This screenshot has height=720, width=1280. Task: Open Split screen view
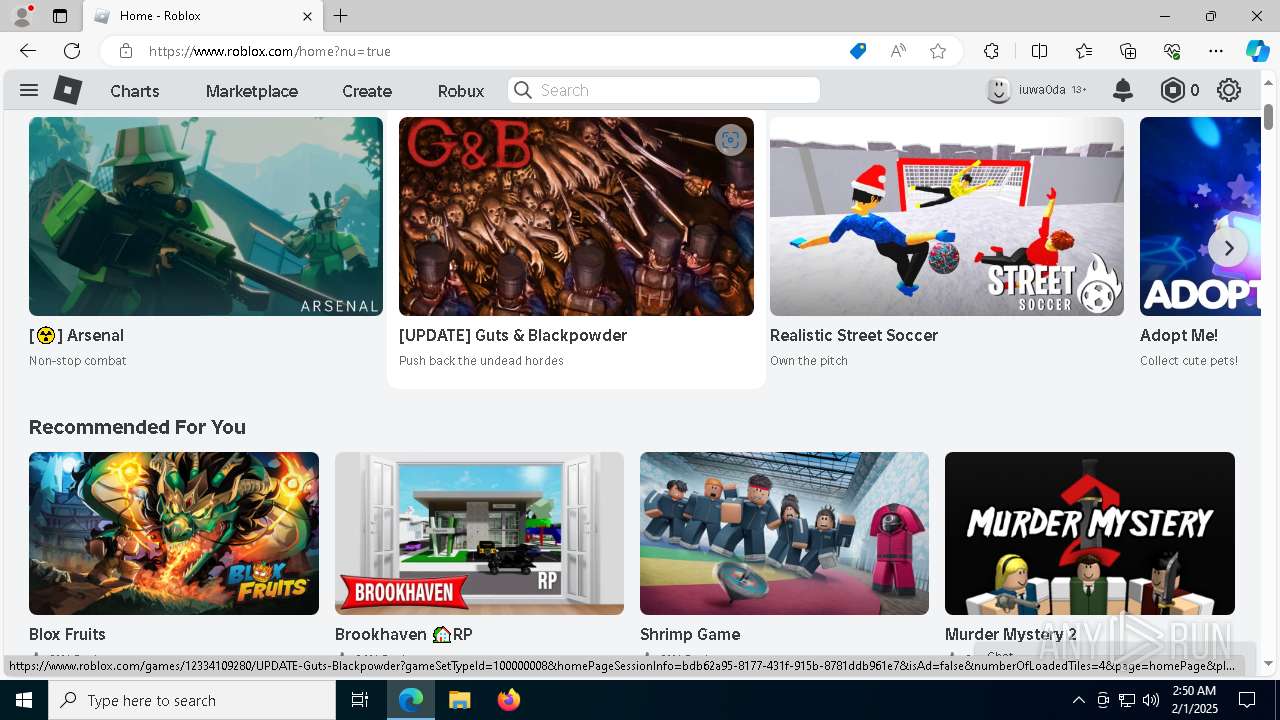1039,51
